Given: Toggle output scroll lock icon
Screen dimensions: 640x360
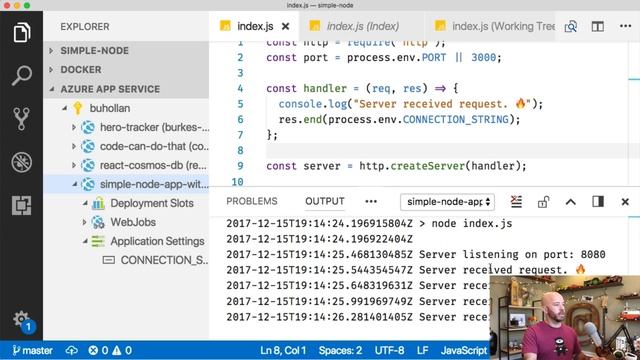Looking at the screenshot, I should point(543,202).
